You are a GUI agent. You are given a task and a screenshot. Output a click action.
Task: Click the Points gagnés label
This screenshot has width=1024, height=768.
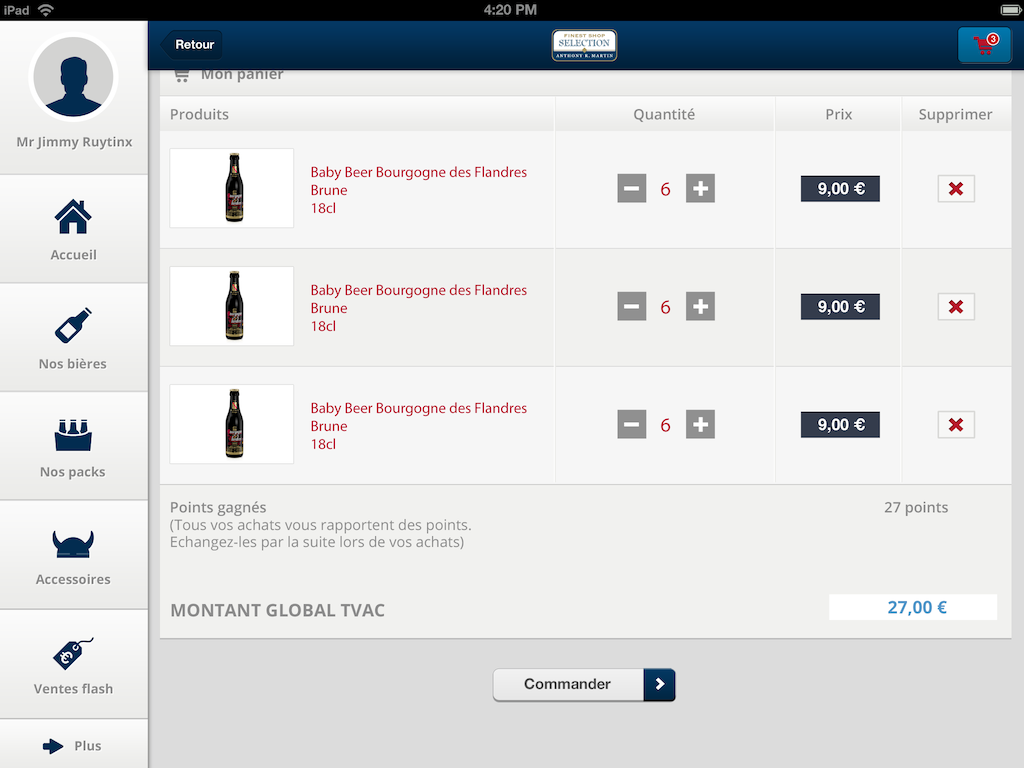click(x=218, y=507)
